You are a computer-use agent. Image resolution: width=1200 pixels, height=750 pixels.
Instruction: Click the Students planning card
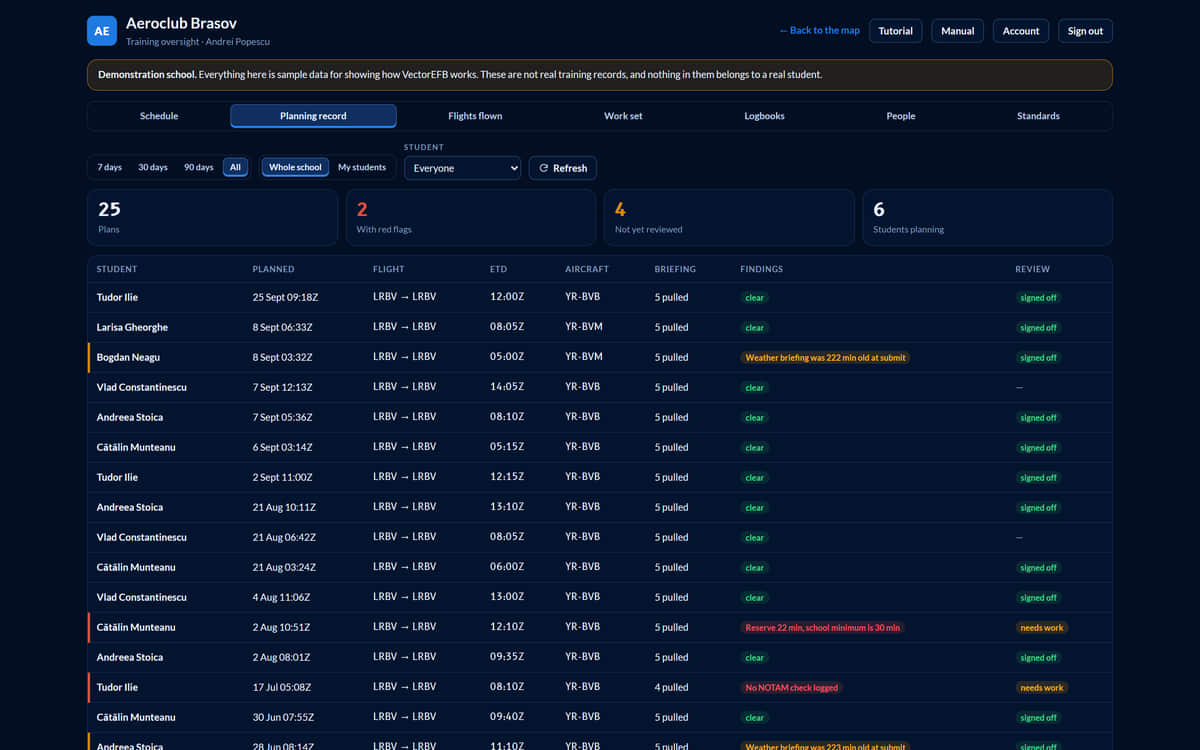tap(987, 217)
